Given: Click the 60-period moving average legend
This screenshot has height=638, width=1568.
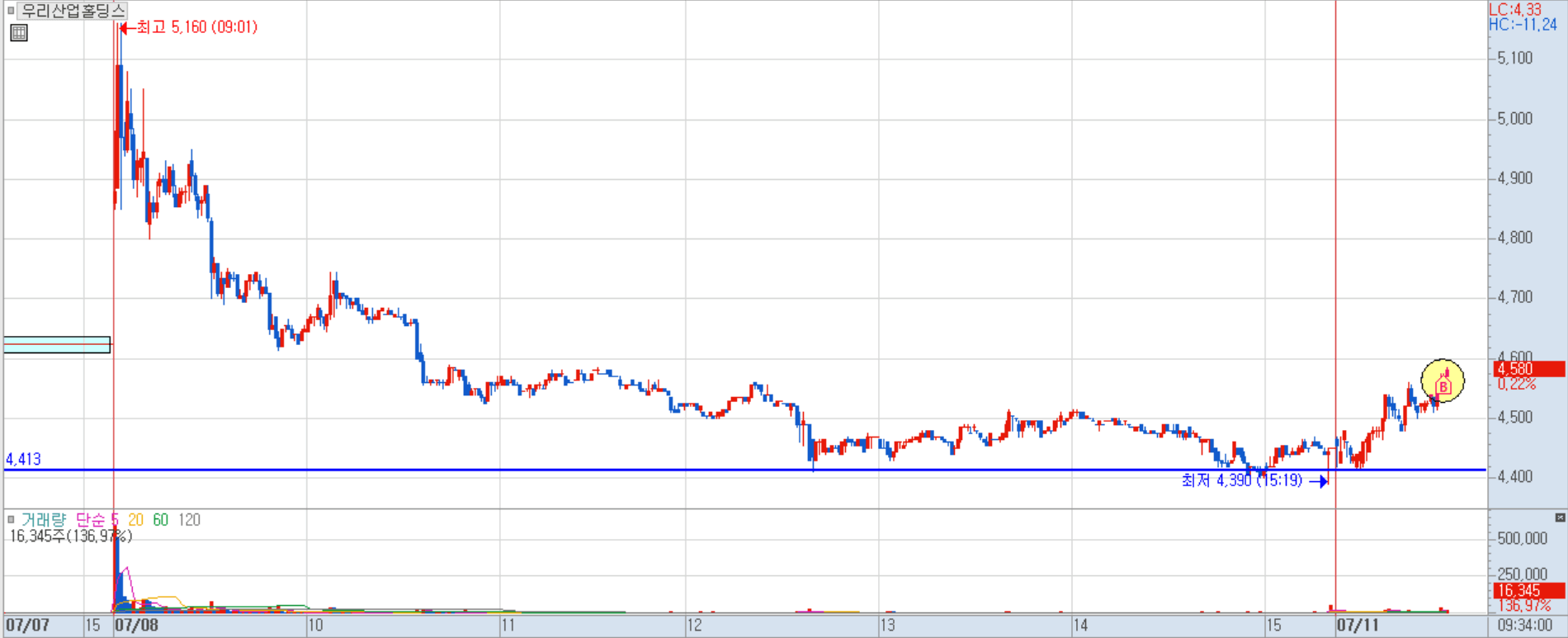Looking at the screenshot, I should point(161,520).
